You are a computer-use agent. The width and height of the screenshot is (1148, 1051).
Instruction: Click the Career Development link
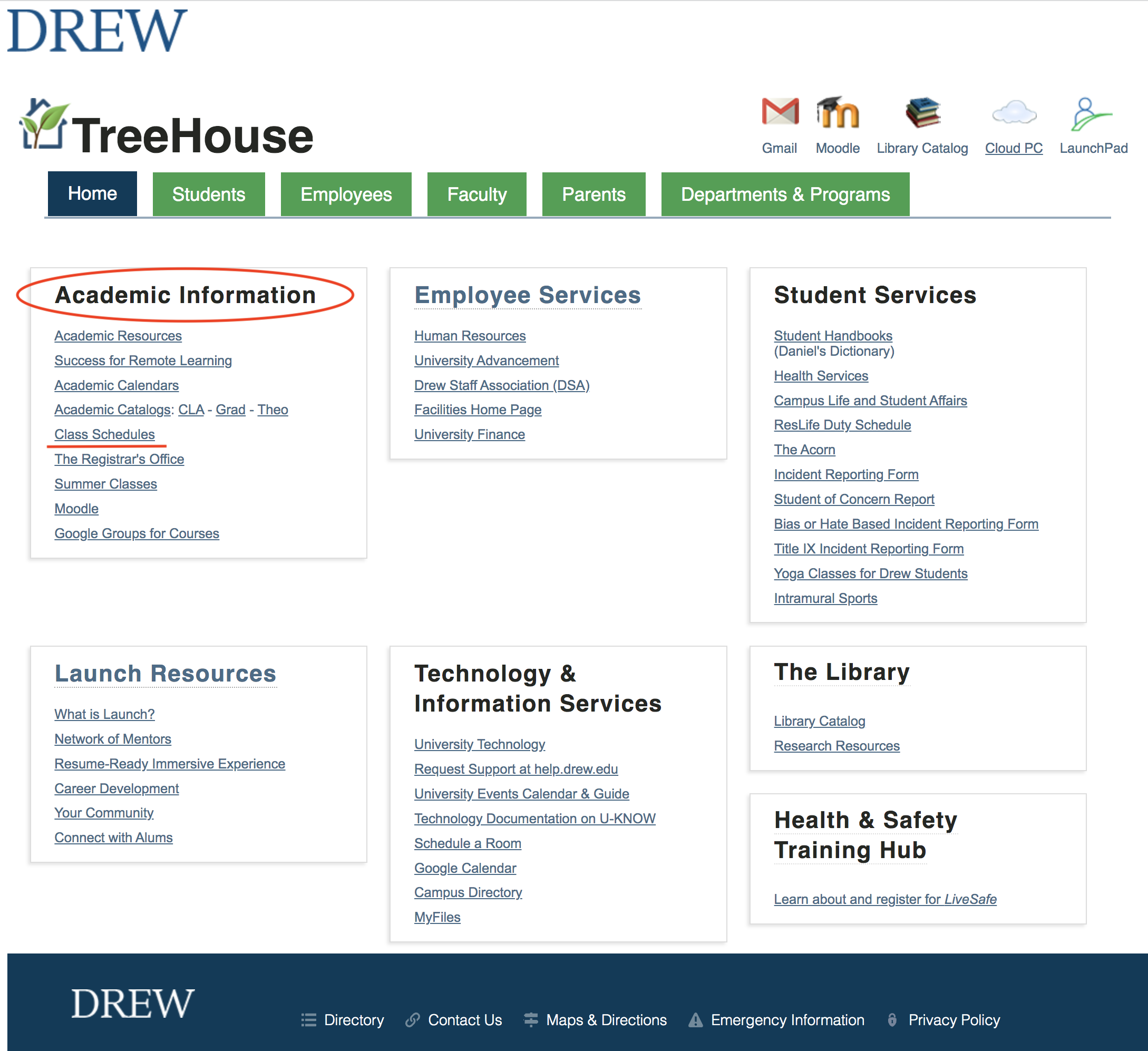click(x=116, y=789)
